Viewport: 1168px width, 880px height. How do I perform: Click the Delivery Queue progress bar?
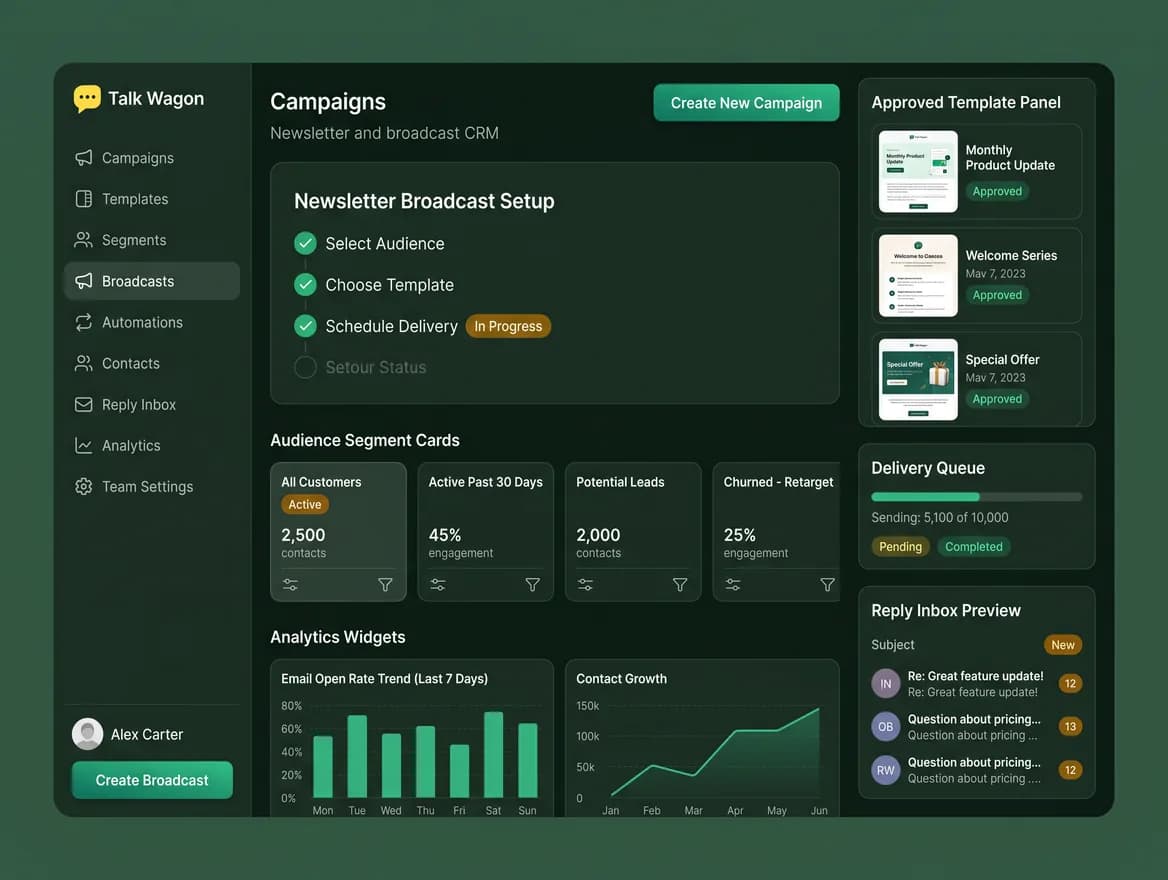click(977, 497)
